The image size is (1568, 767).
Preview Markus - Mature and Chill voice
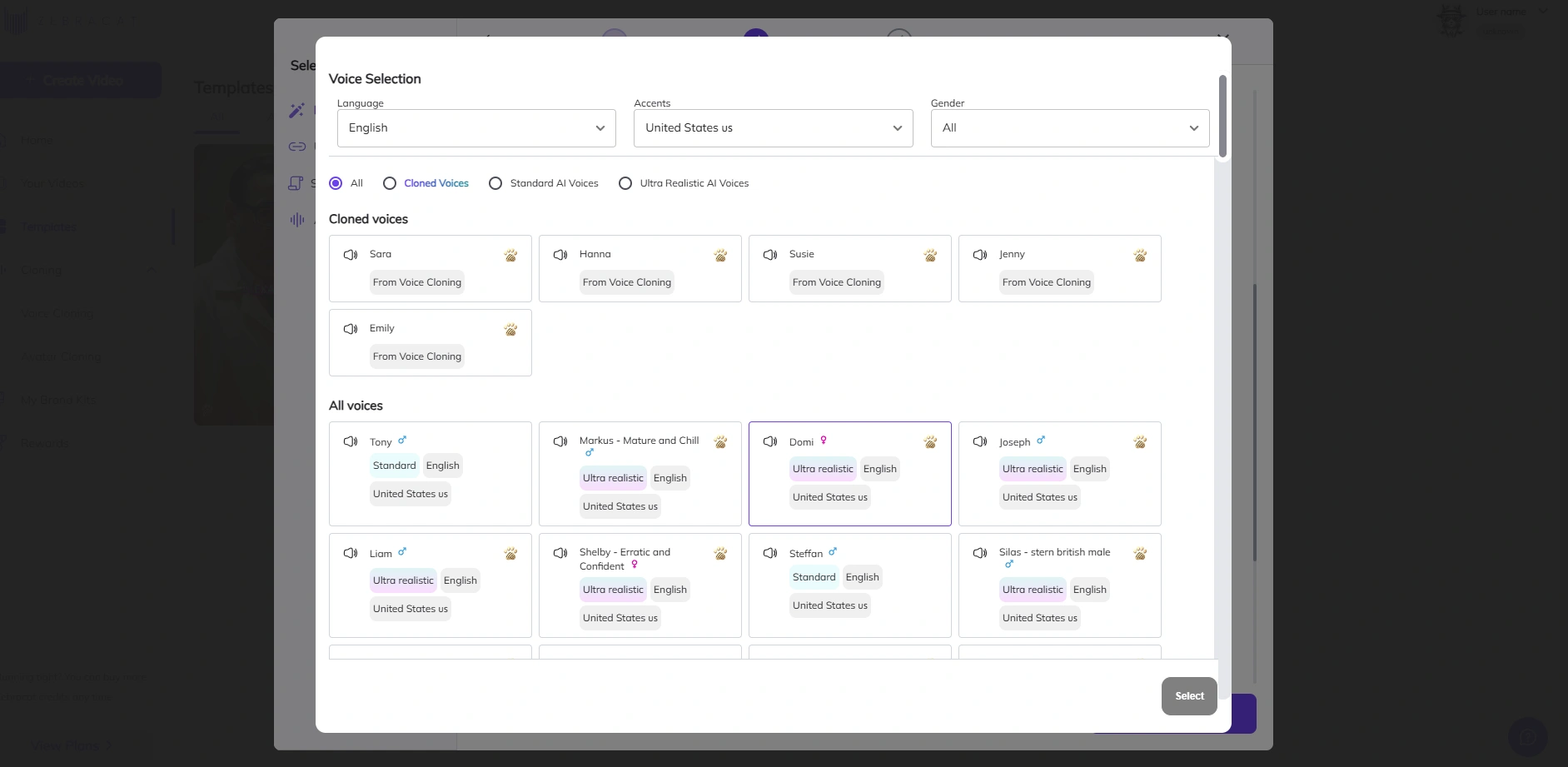560,441
